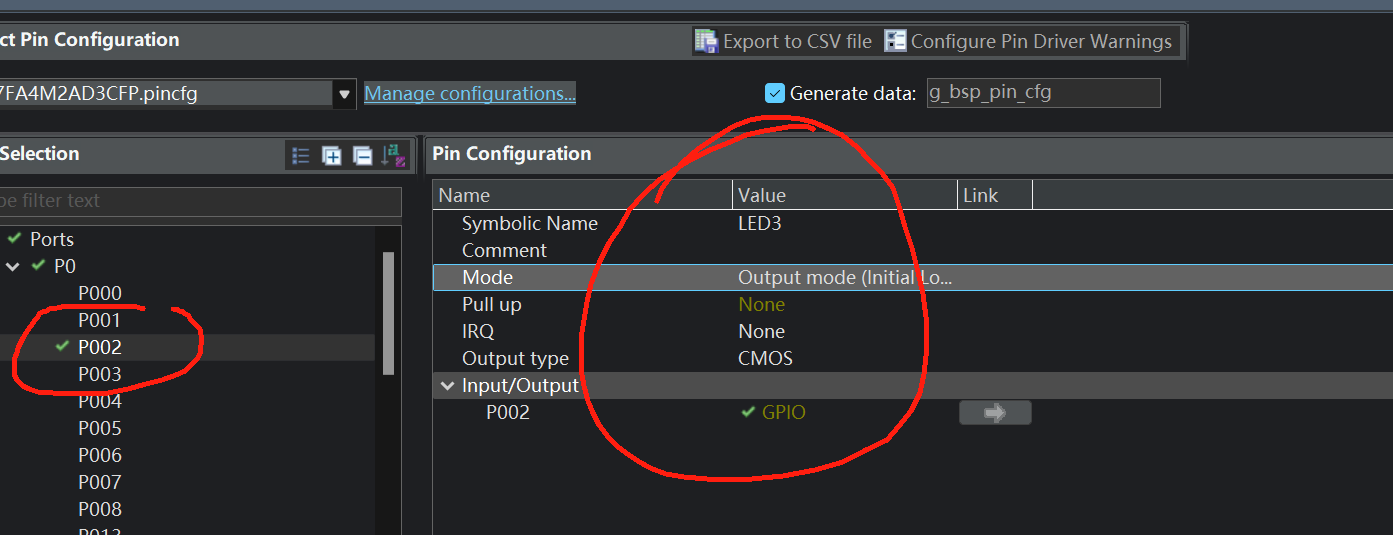Select pin P002 in the tree
Screen dimensions: 1393x535
[x=100, y=347]
